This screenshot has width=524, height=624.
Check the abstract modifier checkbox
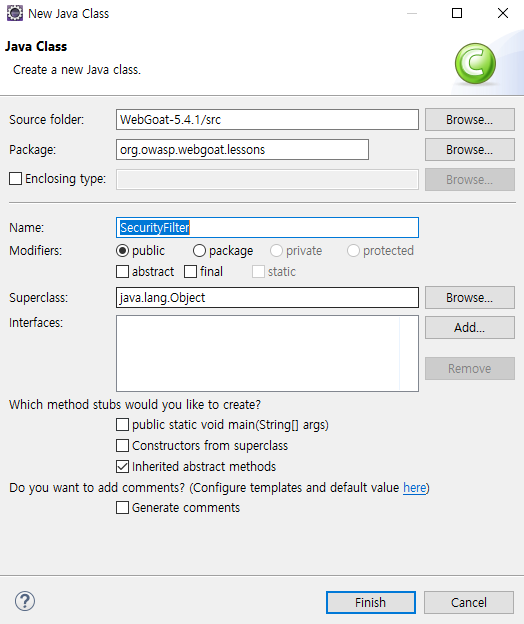click(123, 272)
